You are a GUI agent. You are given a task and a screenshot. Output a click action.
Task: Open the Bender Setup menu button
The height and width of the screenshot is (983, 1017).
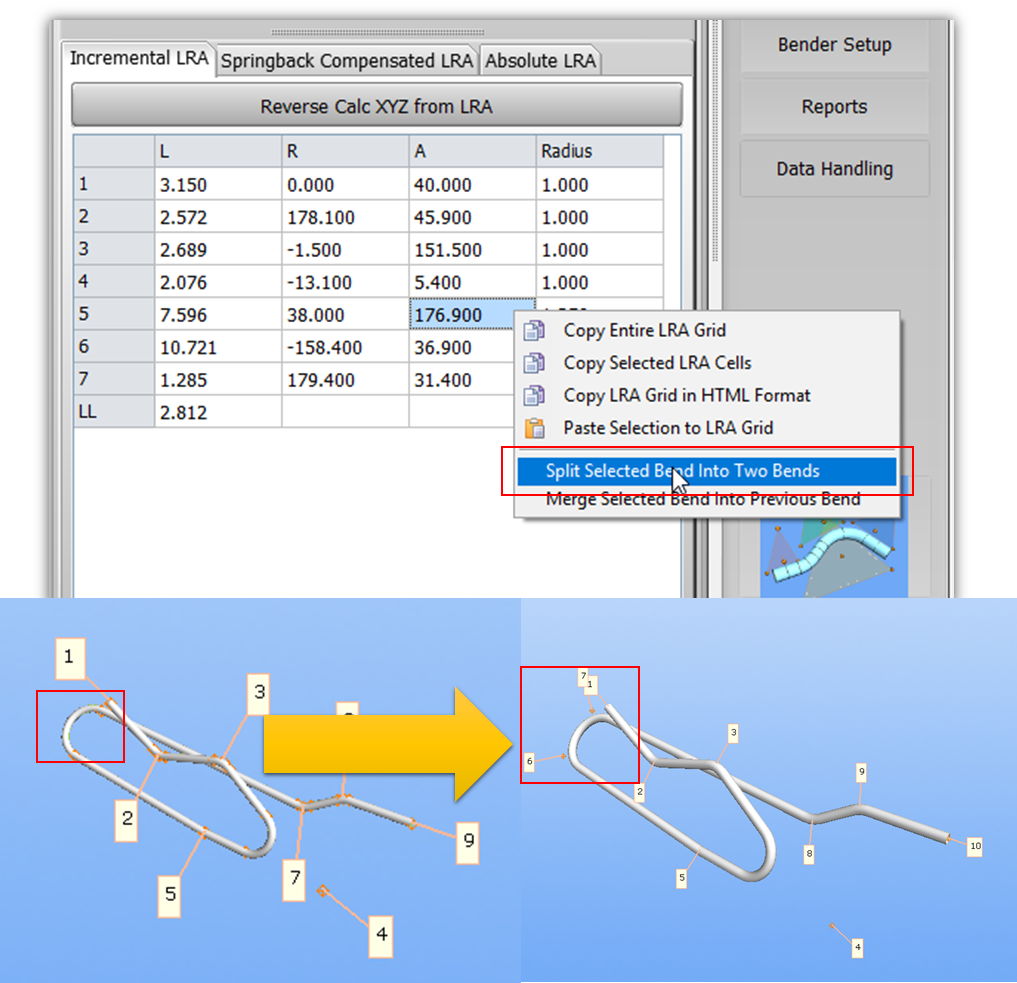coord(834,45)
